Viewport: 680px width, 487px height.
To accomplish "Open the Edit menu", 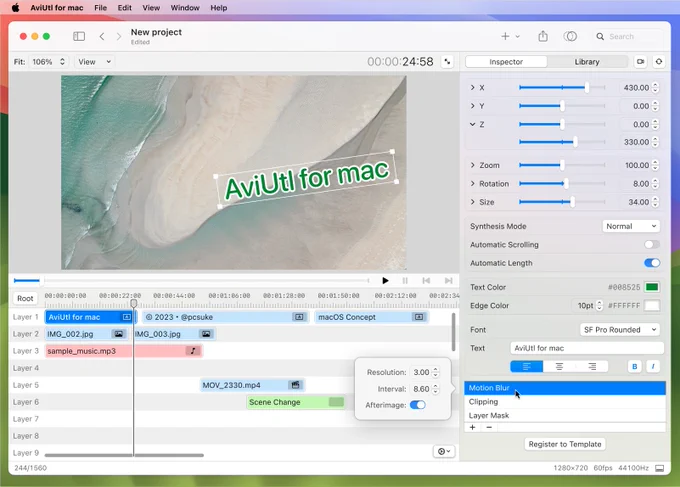I will coord(124,8).
